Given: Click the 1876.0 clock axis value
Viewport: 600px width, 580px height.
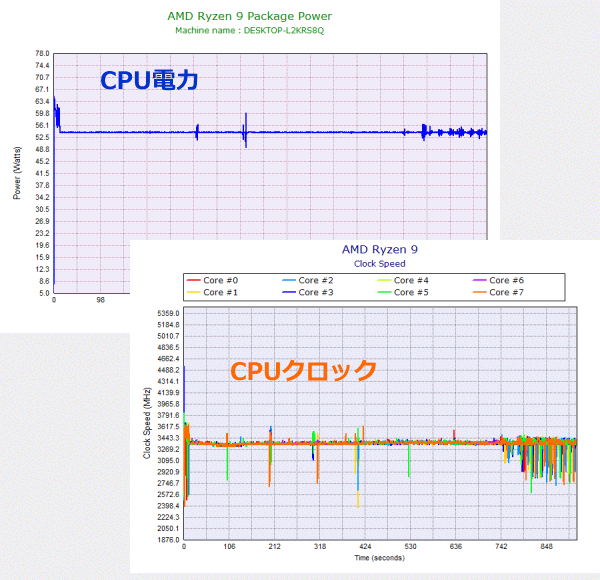Looking at the screenshot, I should (168, 540).
